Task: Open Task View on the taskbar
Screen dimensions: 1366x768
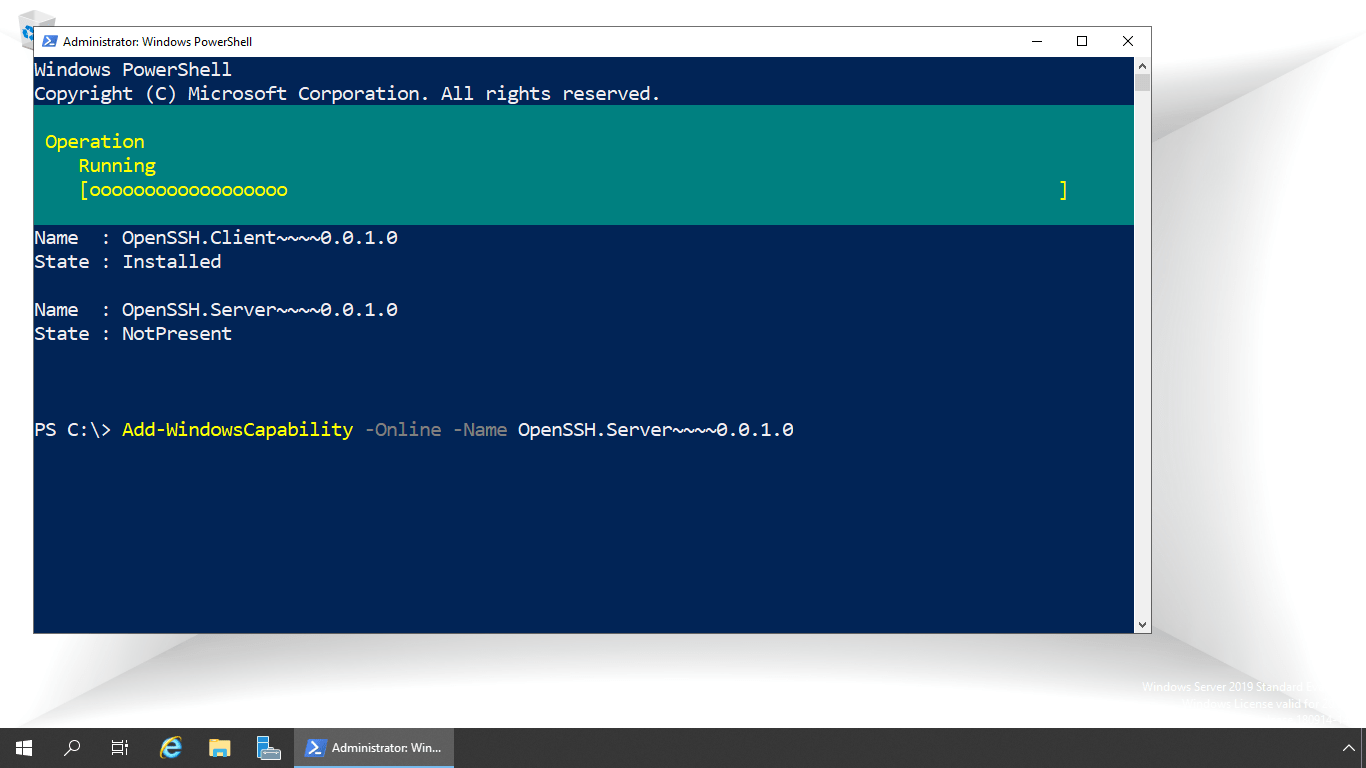Action: point(120,748)
